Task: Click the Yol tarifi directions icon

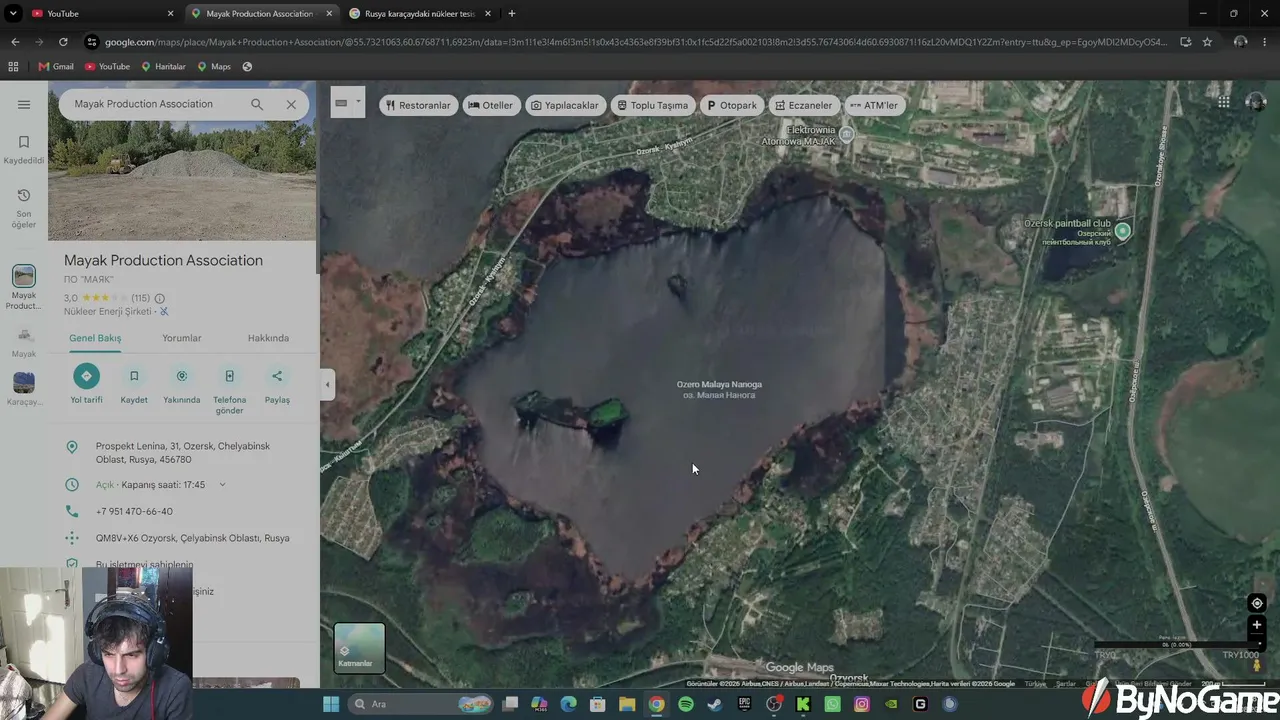Action: coord(86,376)
